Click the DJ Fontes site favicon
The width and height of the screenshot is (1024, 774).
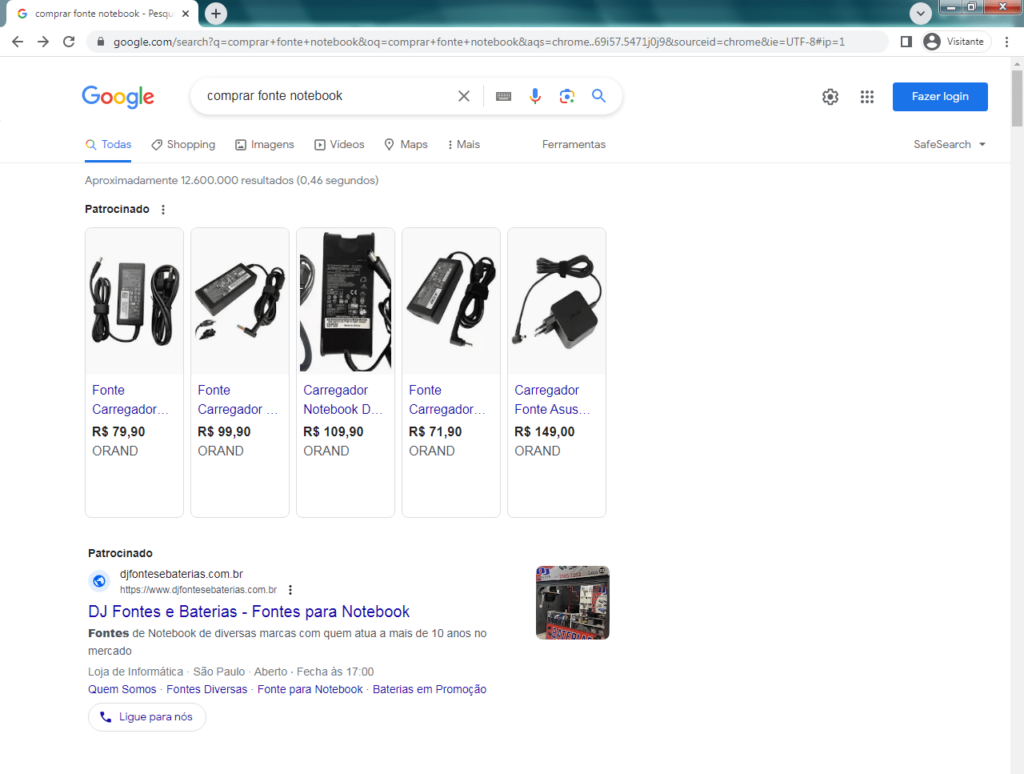99,581
